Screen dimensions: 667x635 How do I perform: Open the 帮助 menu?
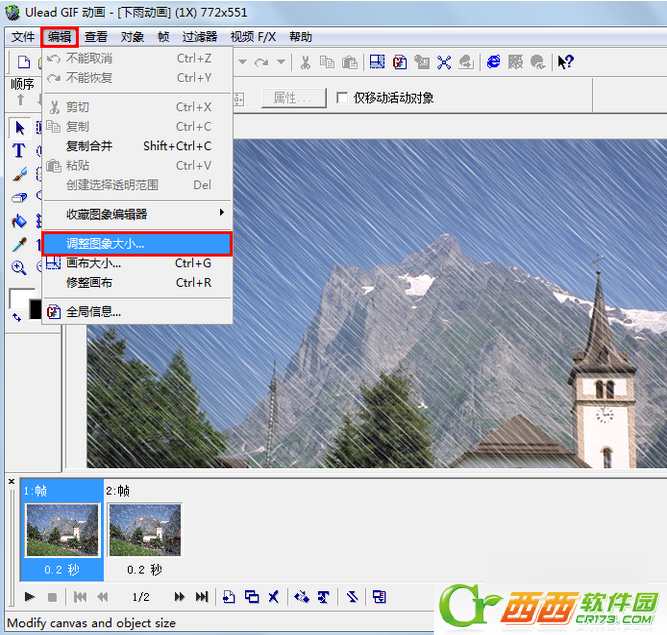(x=301, y=37)
